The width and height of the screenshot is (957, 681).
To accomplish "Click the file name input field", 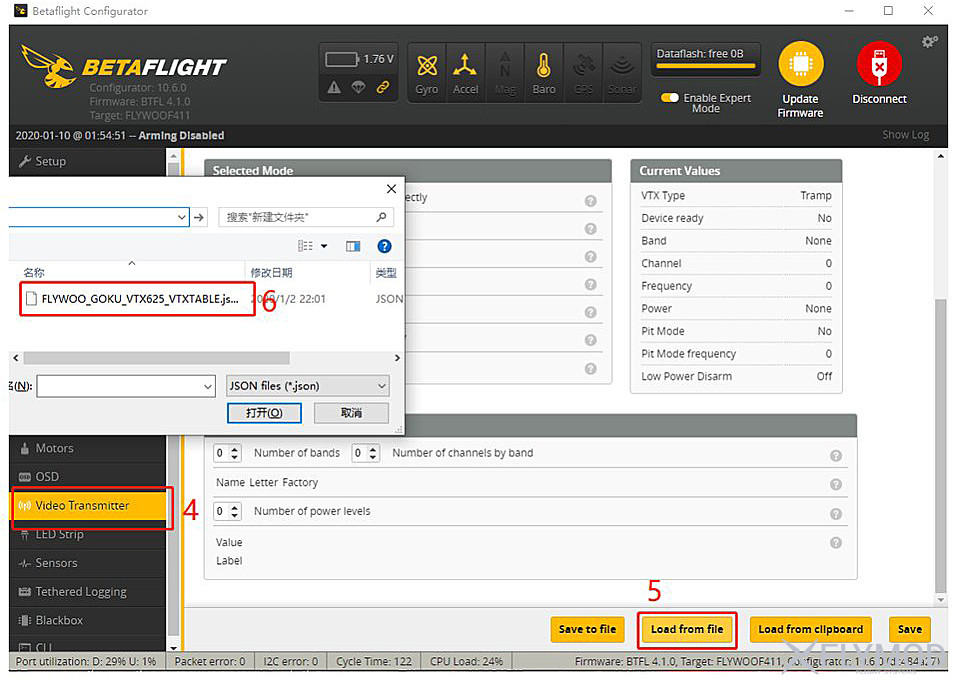I will point(119,386).
